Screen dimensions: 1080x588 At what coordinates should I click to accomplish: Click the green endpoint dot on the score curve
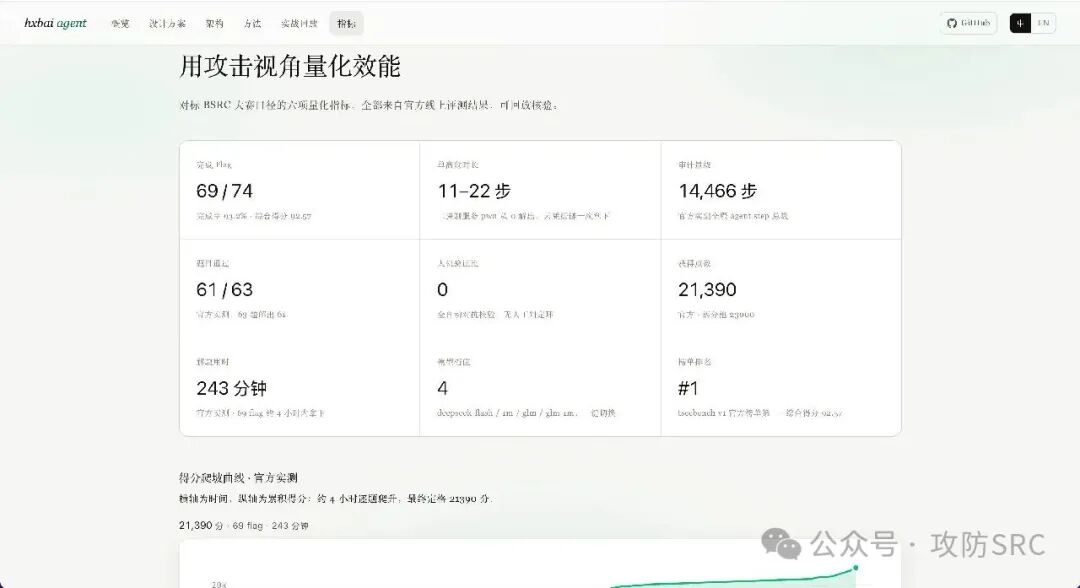pos(855,568)
